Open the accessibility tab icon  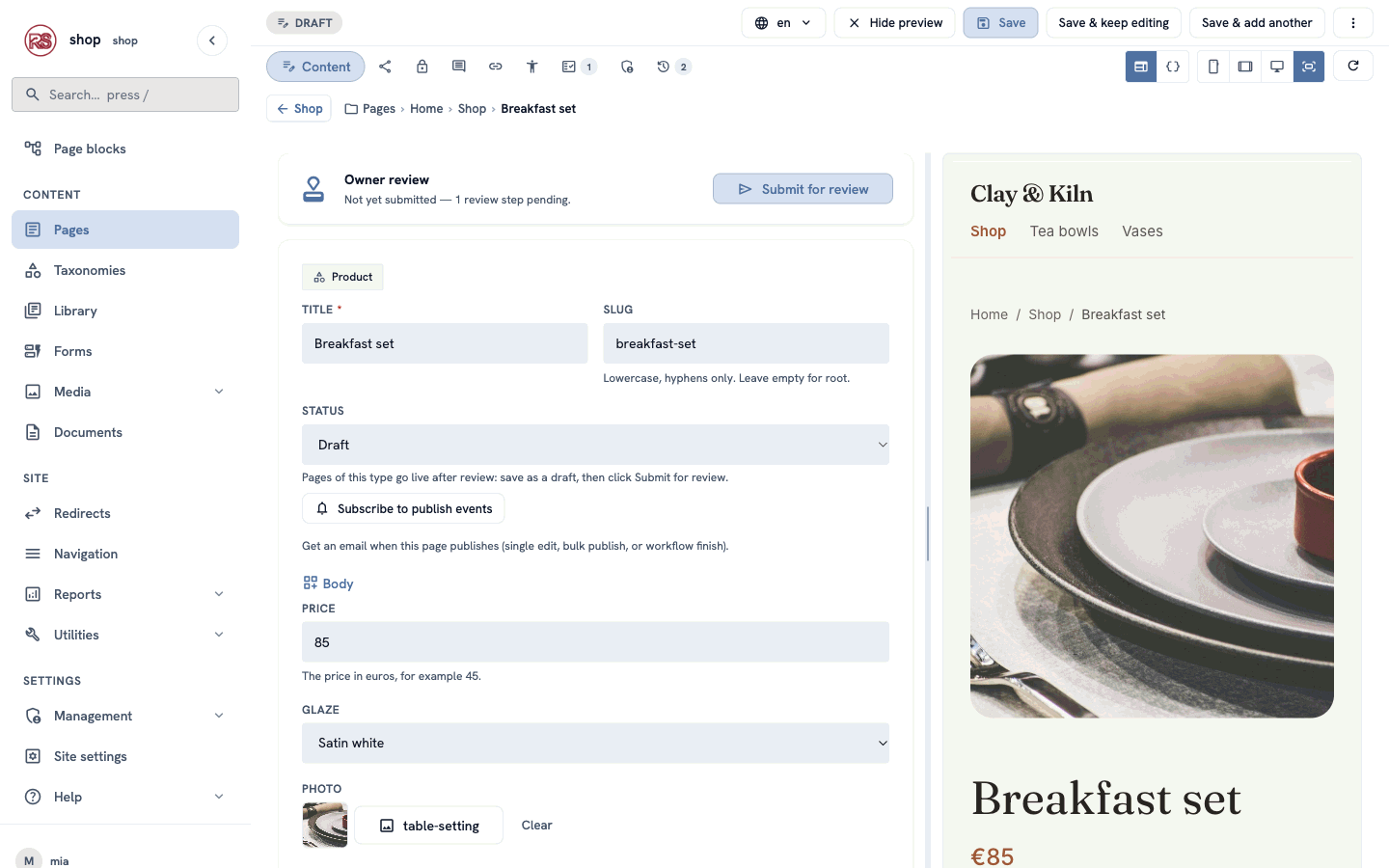click(531, 67)
